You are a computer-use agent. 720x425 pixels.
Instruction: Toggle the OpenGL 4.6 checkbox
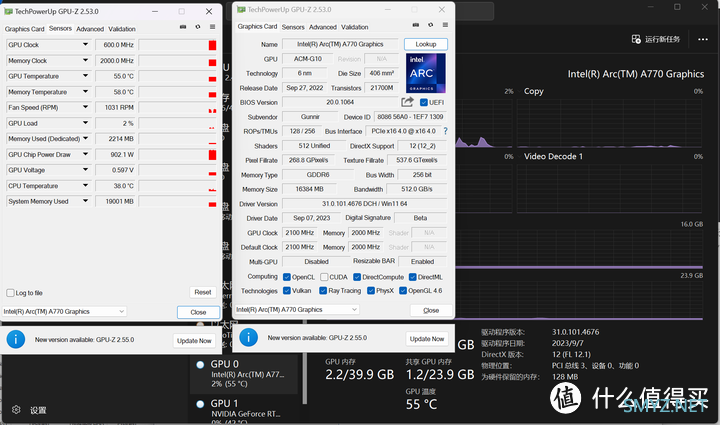403,291
